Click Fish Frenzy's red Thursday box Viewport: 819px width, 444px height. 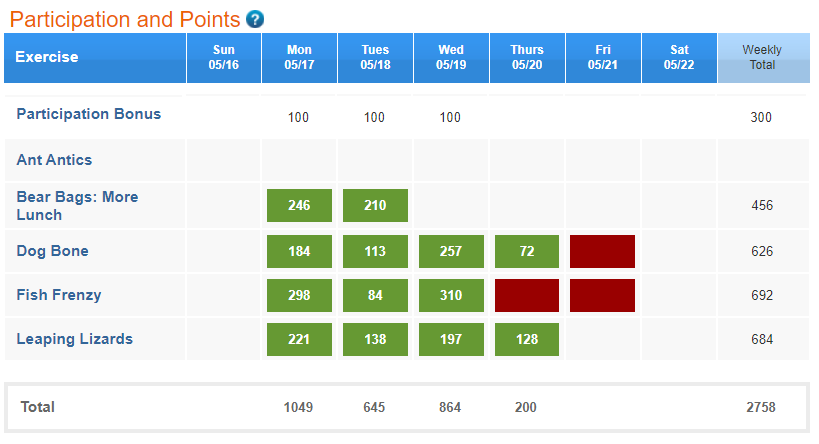point(527,295)
